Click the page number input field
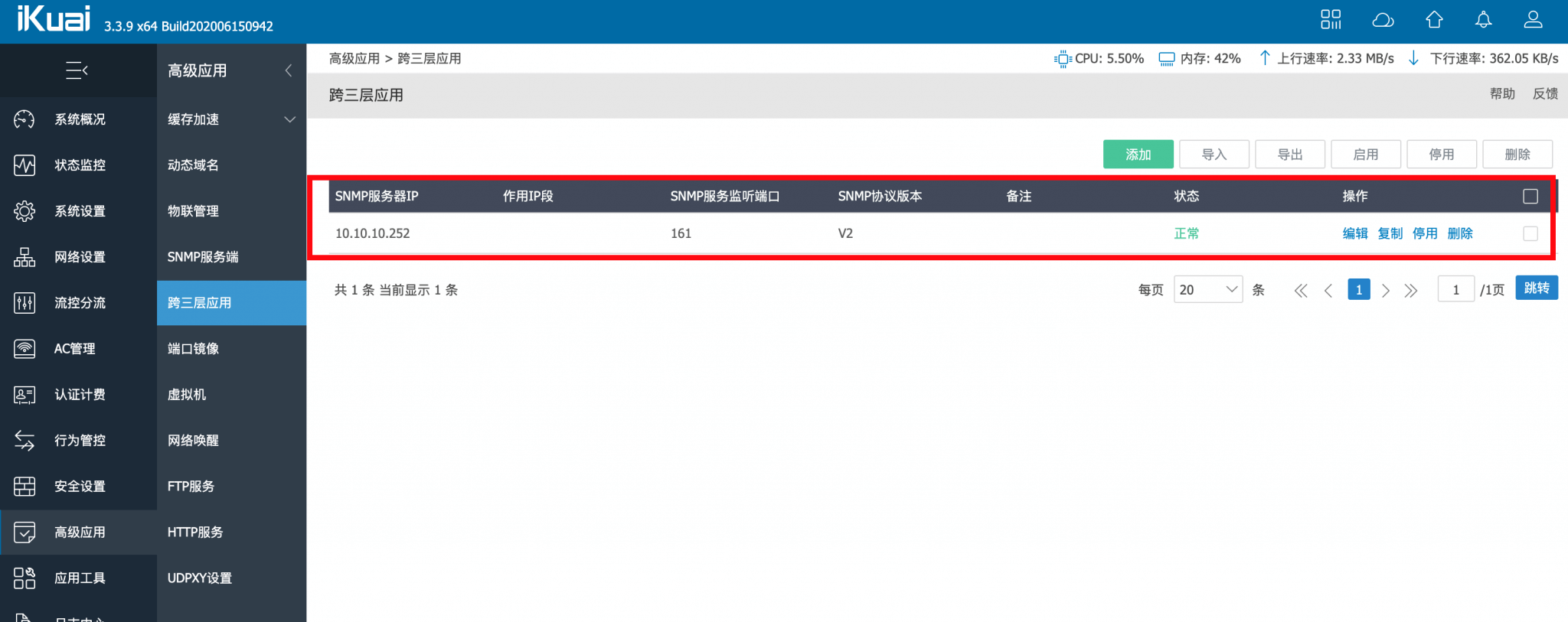Screen dimensions: 1568x622 (x=1455, y=290)
